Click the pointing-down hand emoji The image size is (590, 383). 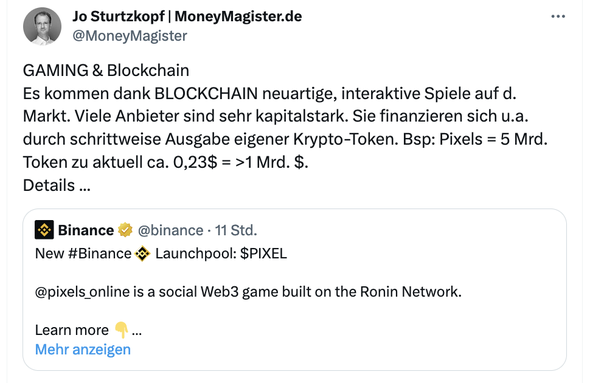tap(122, 330)
